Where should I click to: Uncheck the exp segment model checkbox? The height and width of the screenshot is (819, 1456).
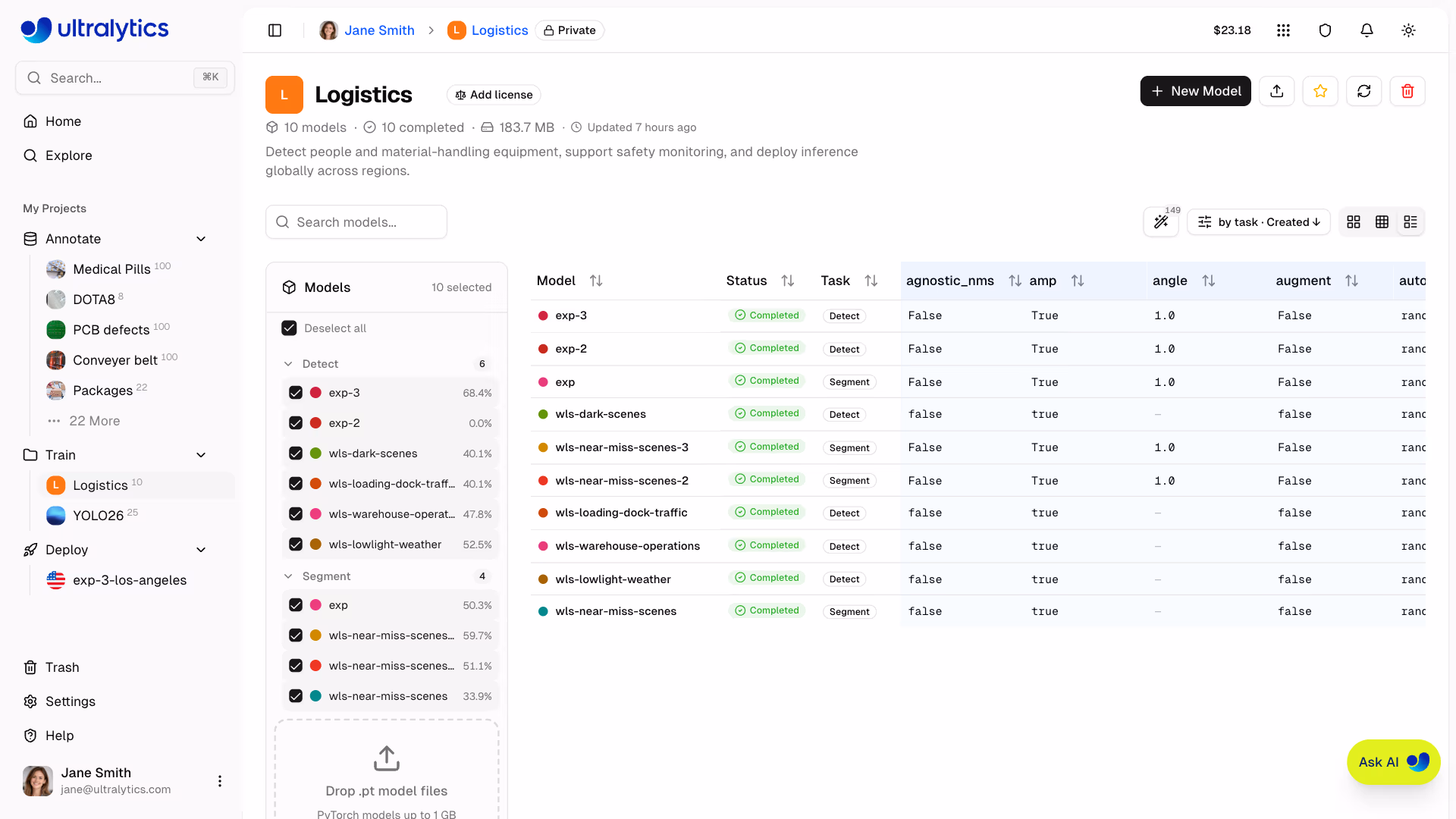296,605
